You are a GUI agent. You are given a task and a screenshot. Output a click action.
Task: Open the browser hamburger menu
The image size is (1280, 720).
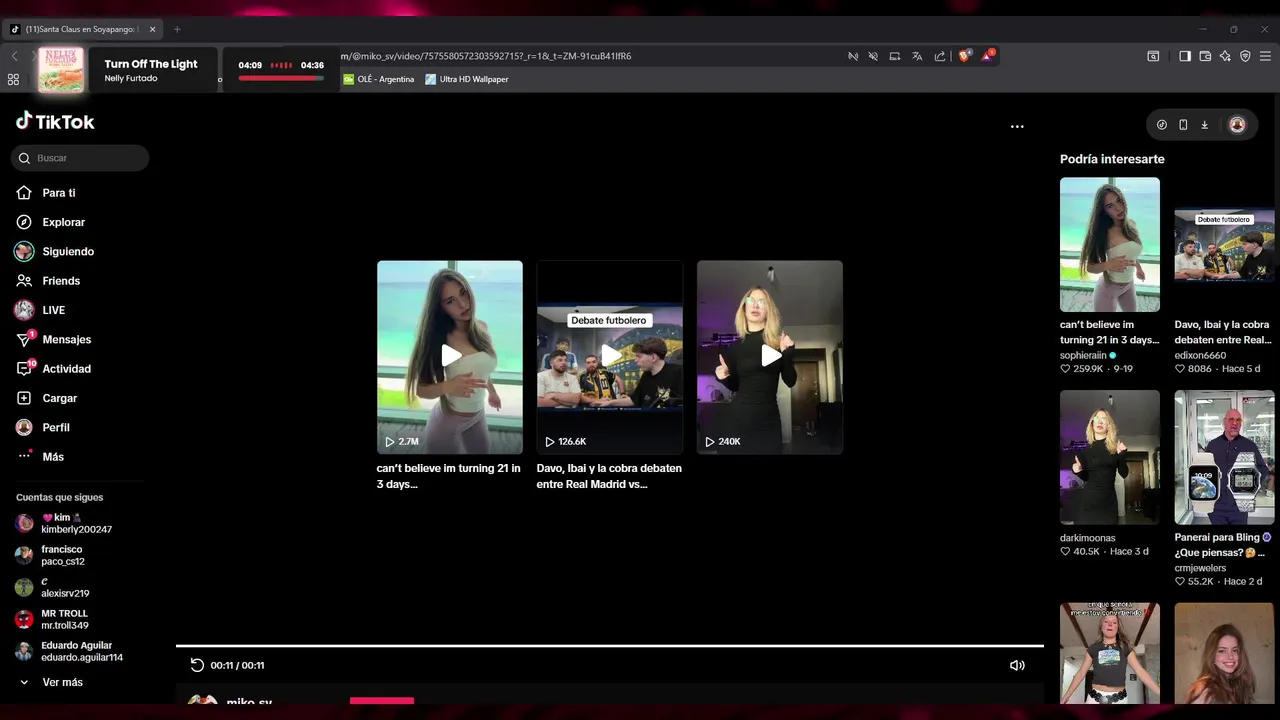[x=1265, y=56]
